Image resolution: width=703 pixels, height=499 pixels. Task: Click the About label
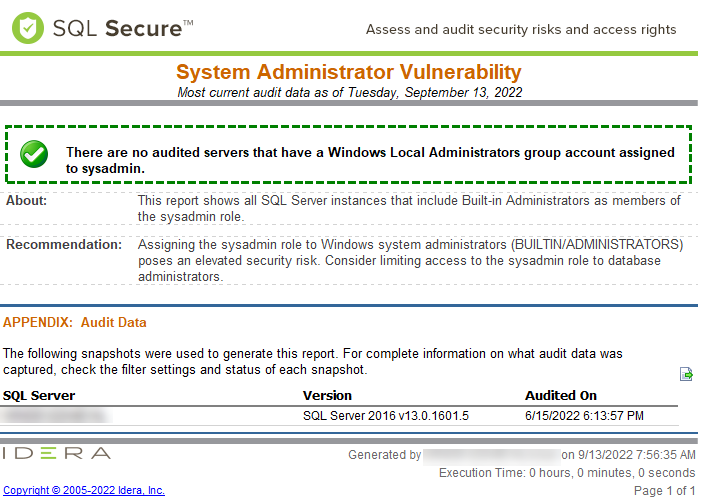click(26, 201)
